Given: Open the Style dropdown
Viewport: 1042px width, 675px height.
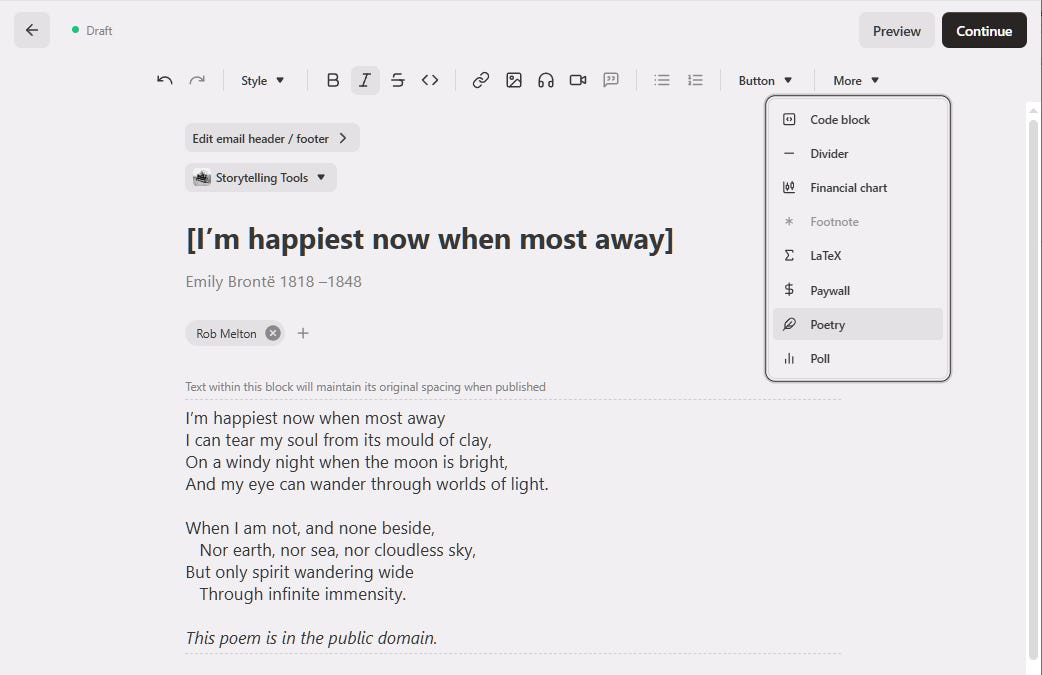Looking at the screenshot, I should pyautogui.click(x=262, y=80).
